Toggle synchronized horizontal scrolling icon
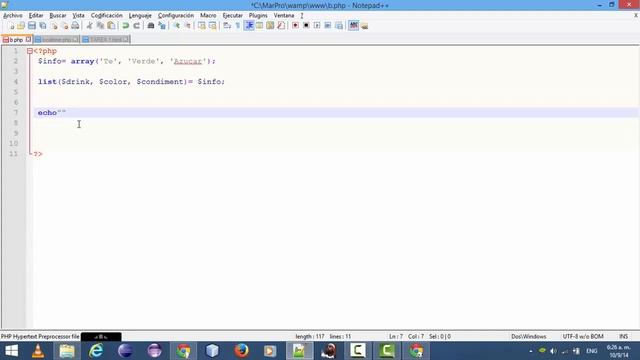640x360 pixels. [x=213, y=26]
